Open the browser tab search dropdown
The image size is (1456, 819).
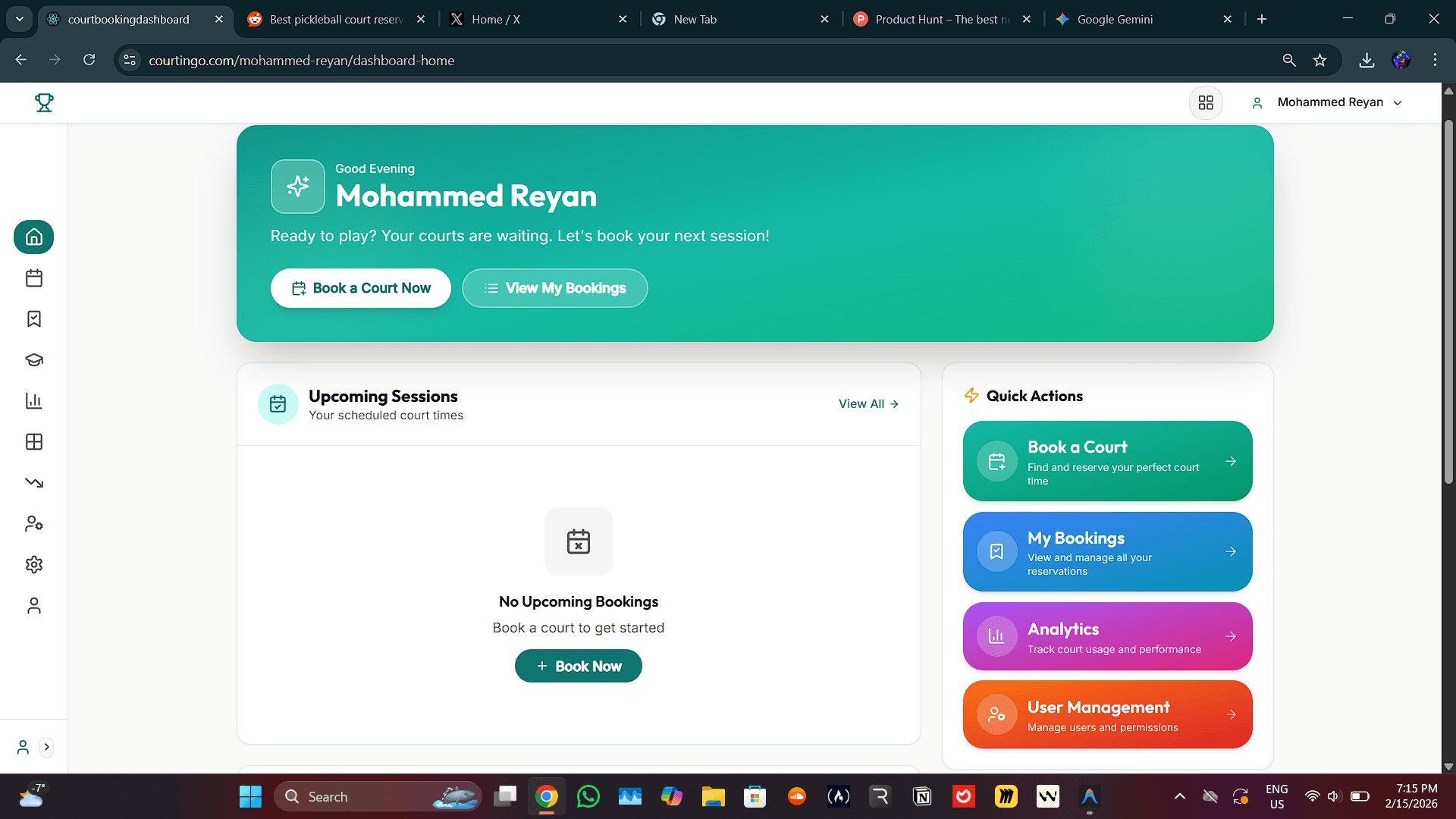click(20, 19)
